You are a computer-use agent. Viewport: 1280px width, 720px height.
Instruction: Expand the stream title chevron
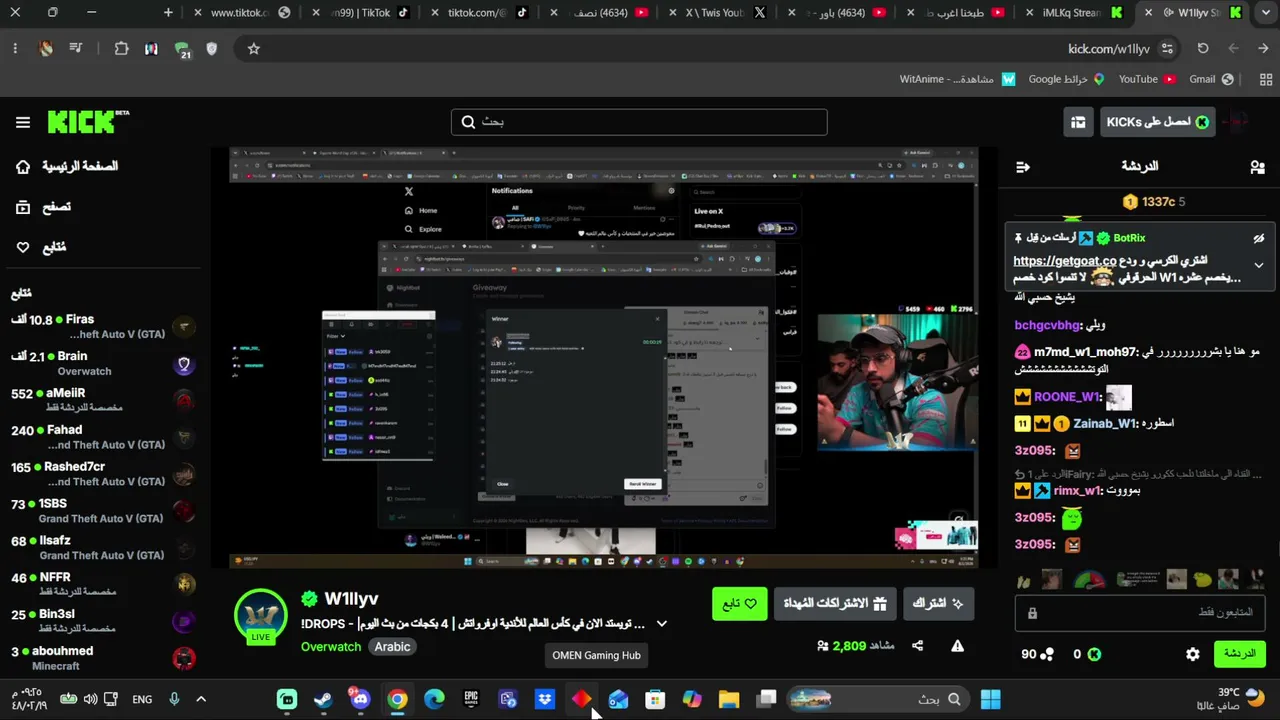[x=661, y=624]
